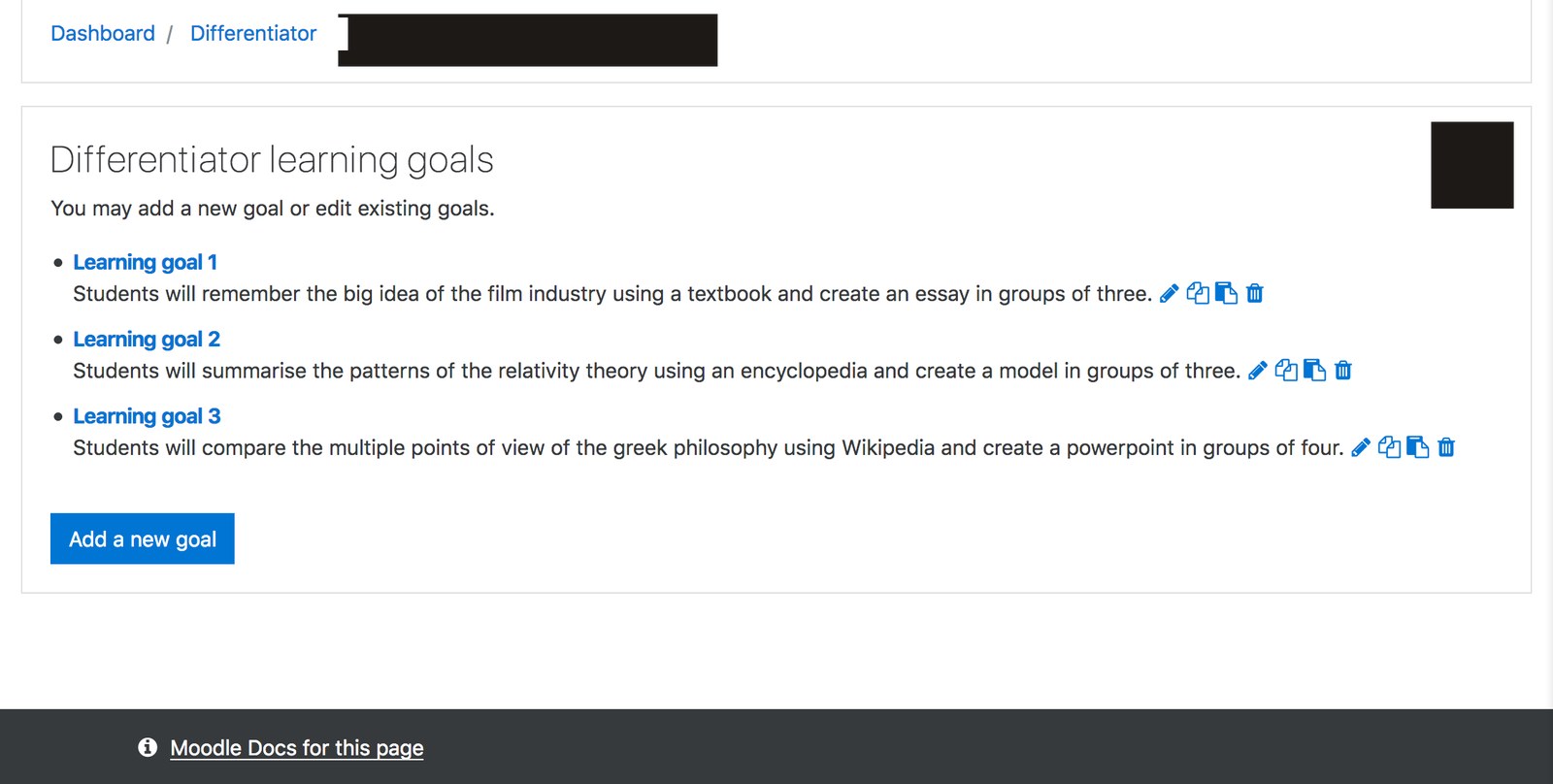Open the Learning goal 1 link
Image resolution: width=1553 pixels, height=784 pixels.
coord(146,262)
